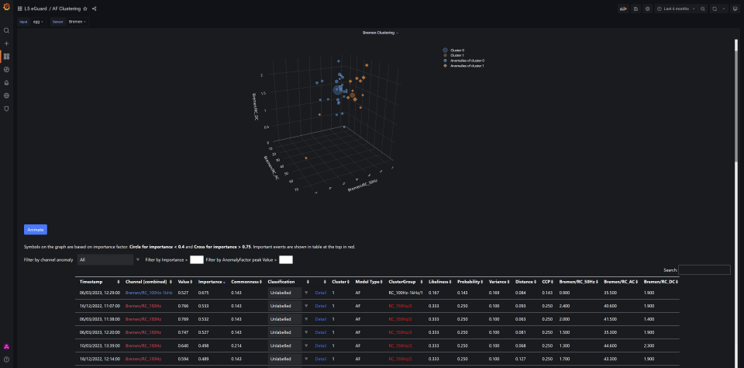This screenshot has width=744, height=368.
Task: Open Detail link for 06/03/2023 11:38:00 row
Action: 320,319
